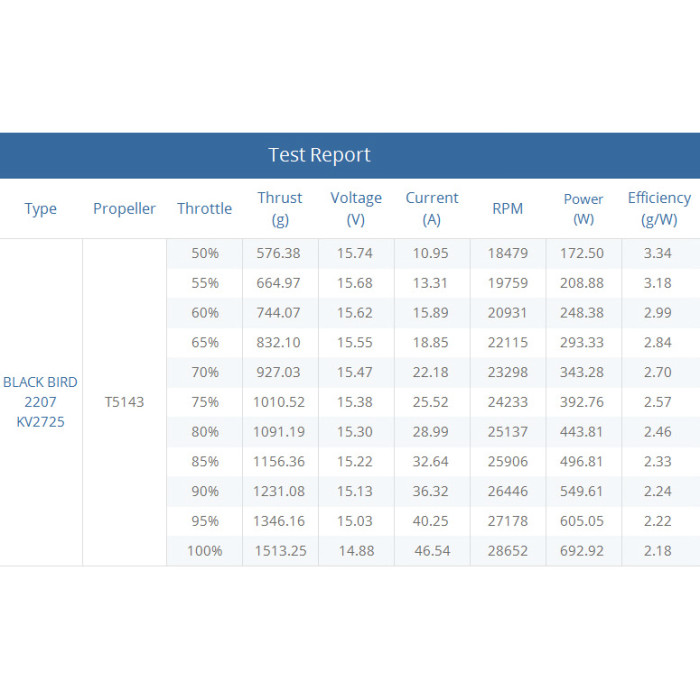Click the Test Report title
Image resolution: width=700 pixels, height=700 pixels.
pos(319,155)
